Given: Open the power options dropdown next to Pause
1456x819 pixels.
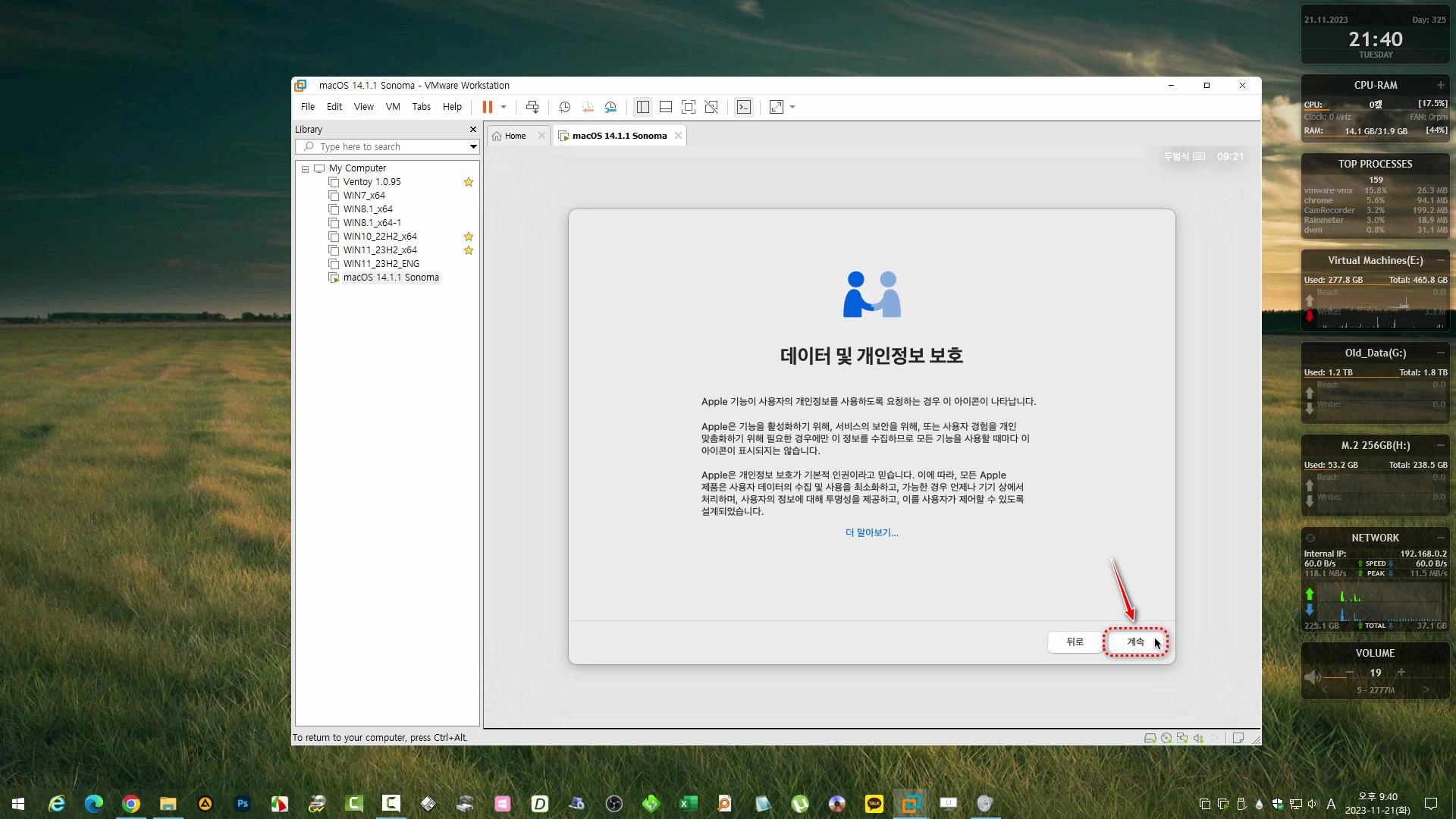Looking at the screenshot, I should [504, 107].
